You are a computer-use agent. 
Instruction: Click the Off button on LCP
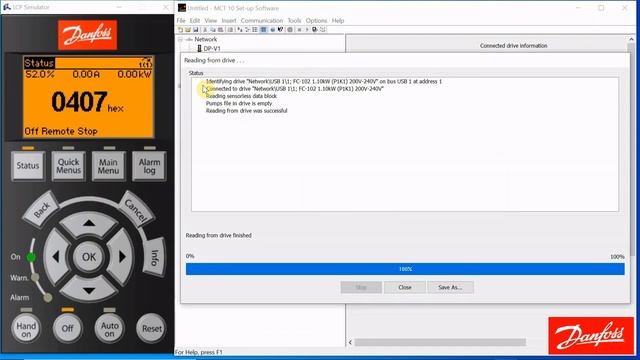(x=67, y=328)
